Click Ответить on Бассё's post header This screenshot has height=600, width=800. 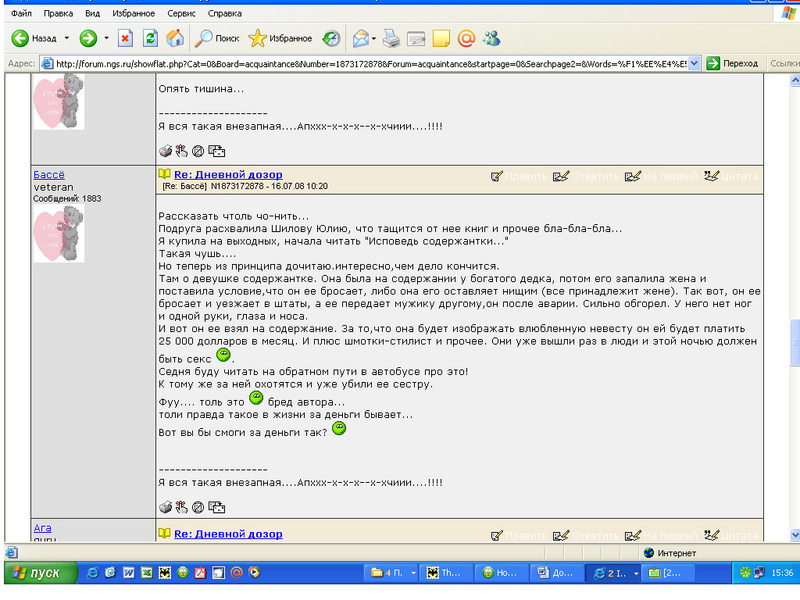(x=586, y=177)
